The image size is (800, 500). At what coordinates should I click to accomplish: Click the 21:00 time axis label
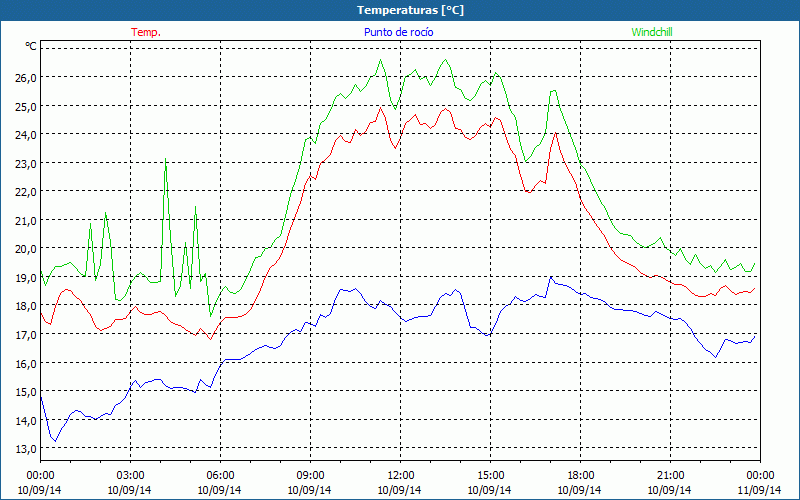pyautogui.click(x=670, y=476)
